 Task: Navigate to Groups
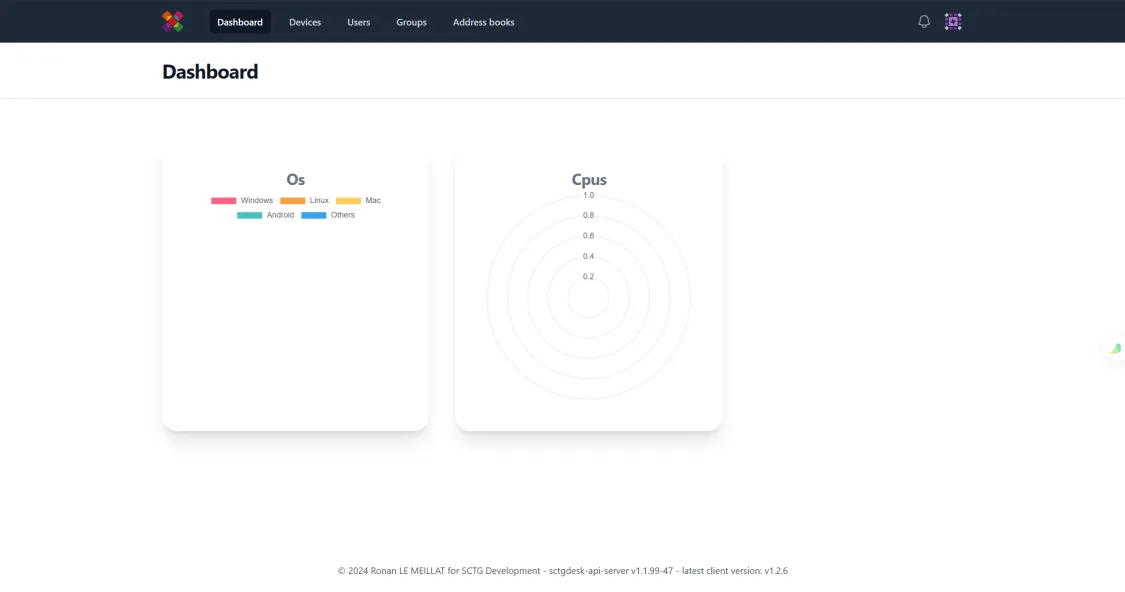click(x=411, y=22)
